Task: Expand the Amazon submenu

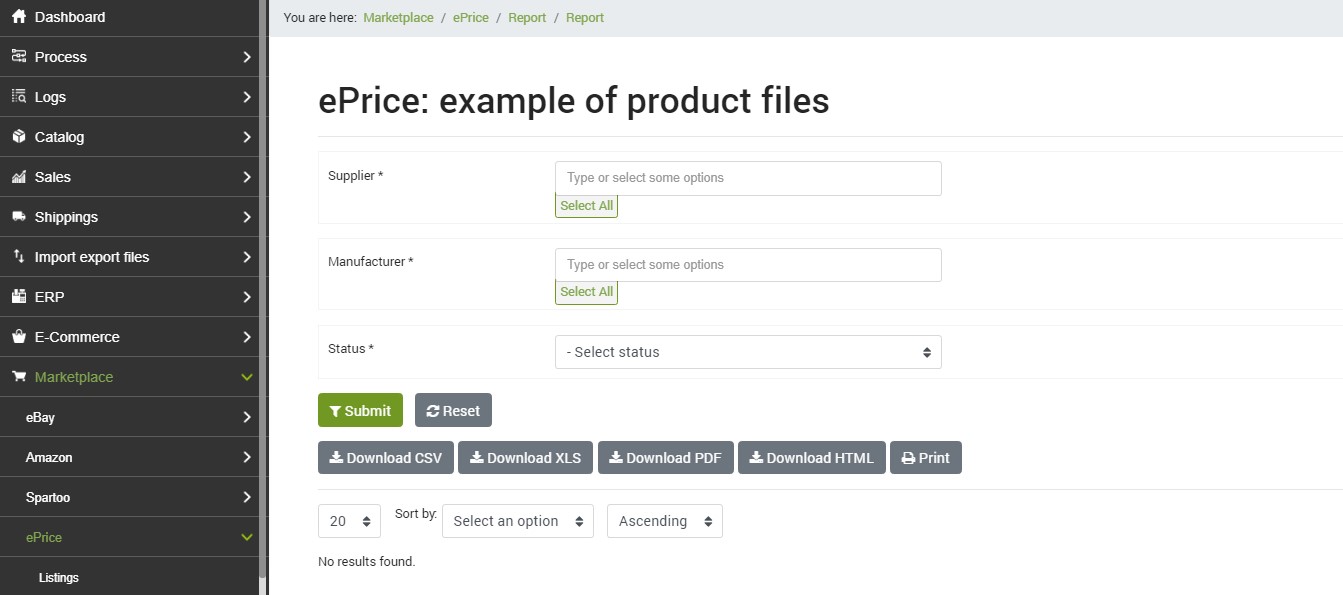Action: [x=129, y=457]
